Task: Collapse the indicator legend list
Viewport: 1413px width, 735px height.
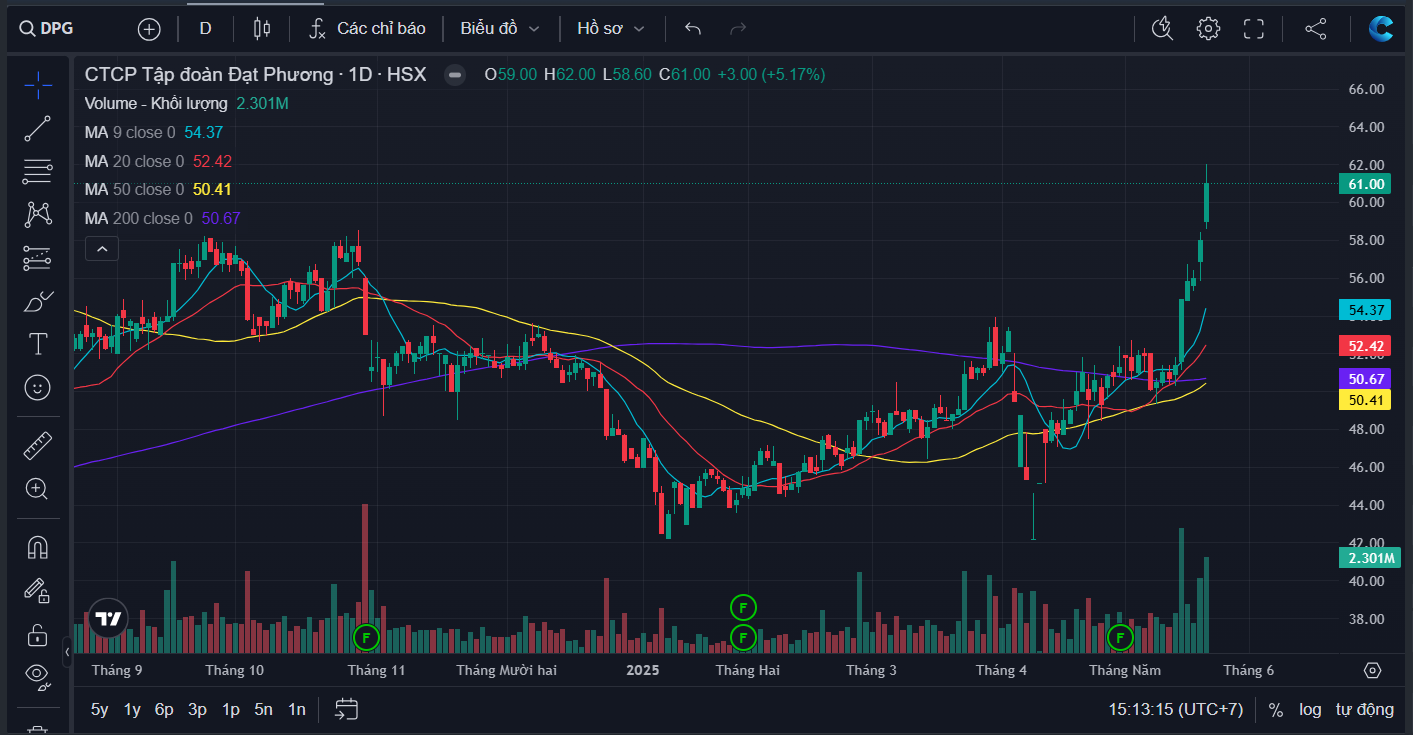Action: (102, 248)
